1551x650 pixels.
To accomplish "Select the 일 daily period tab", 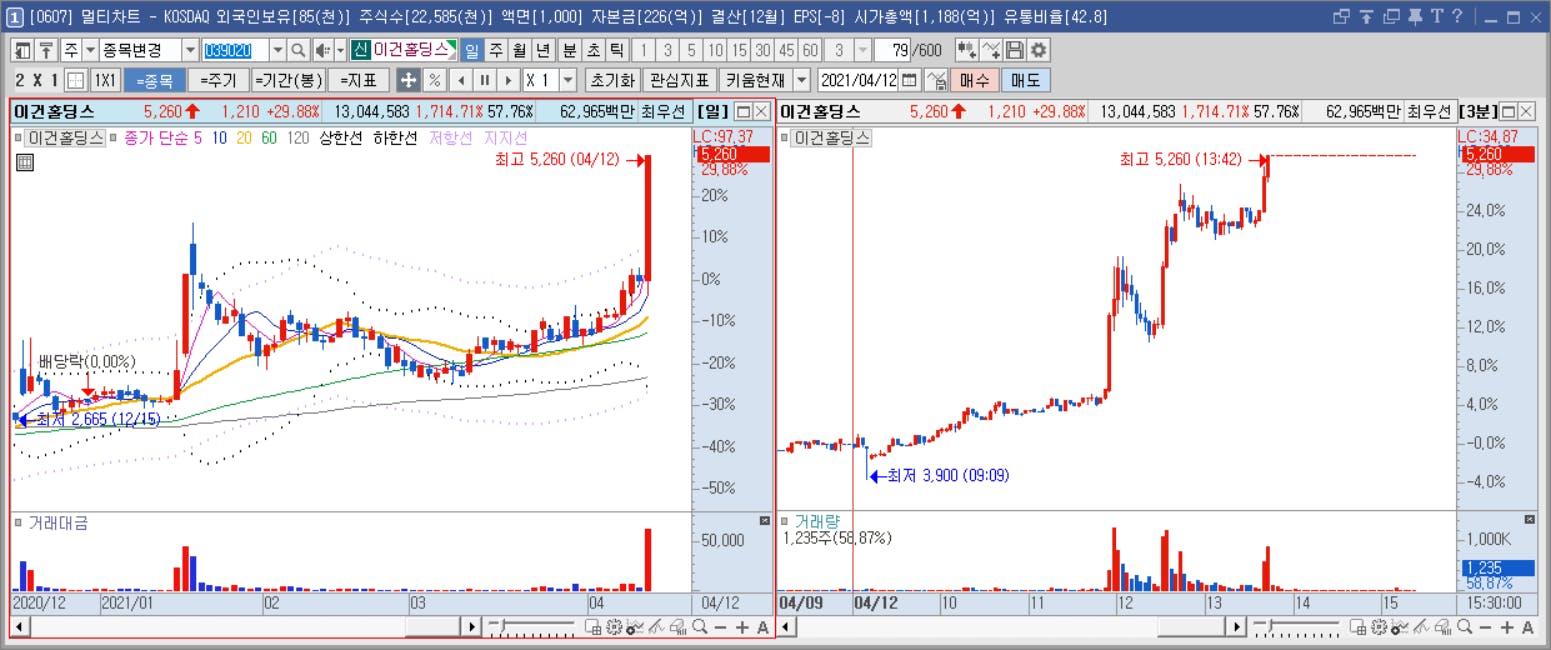I will tap(472, 50).
